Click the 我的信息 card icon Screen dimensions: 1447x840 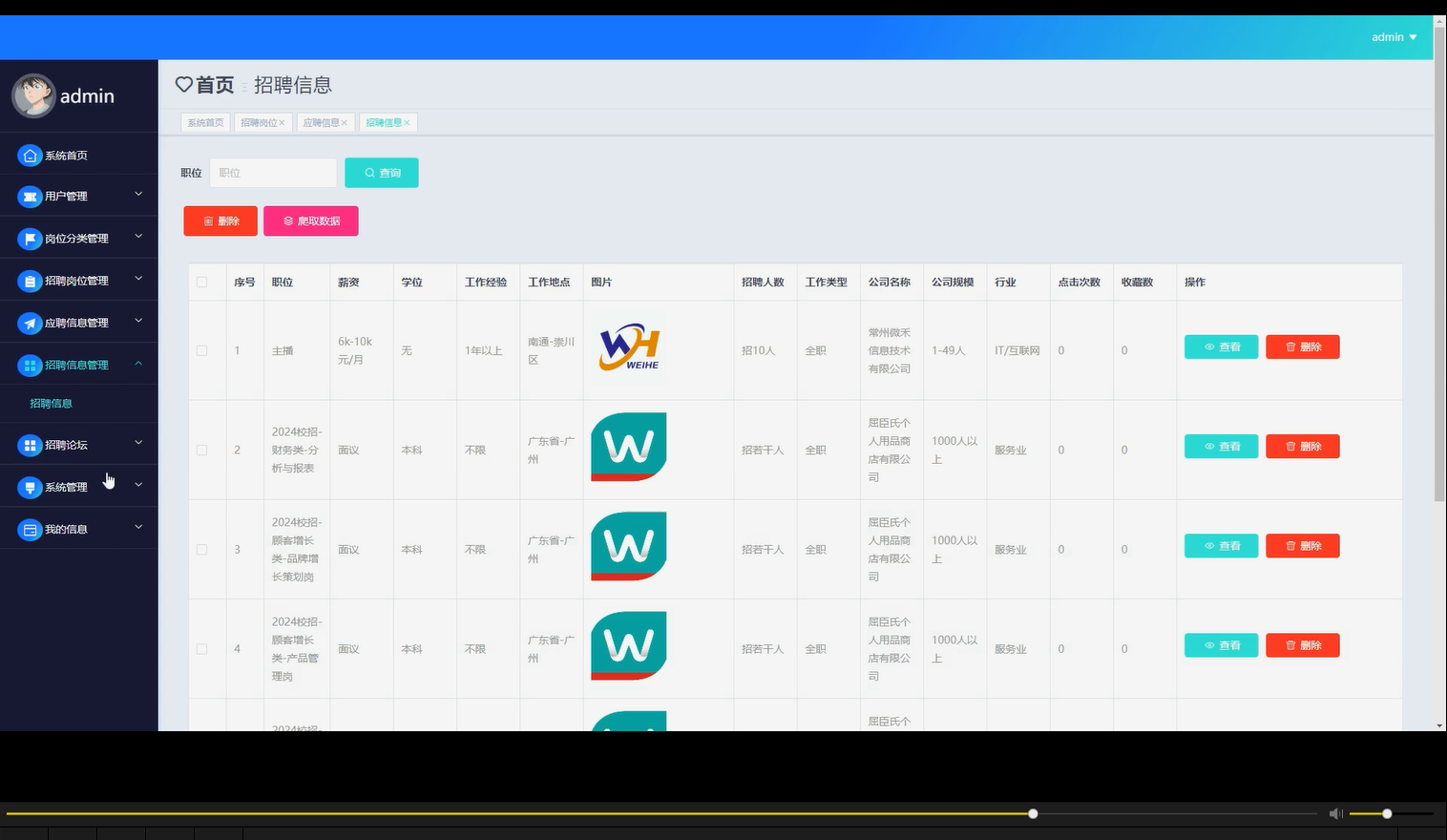[x=30, y=529]
